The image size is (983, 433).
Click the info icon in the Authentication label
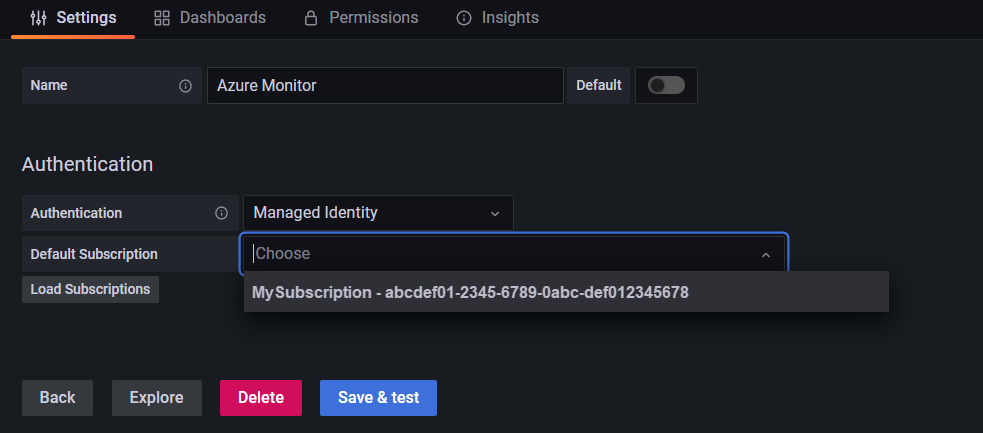(221, 213)
